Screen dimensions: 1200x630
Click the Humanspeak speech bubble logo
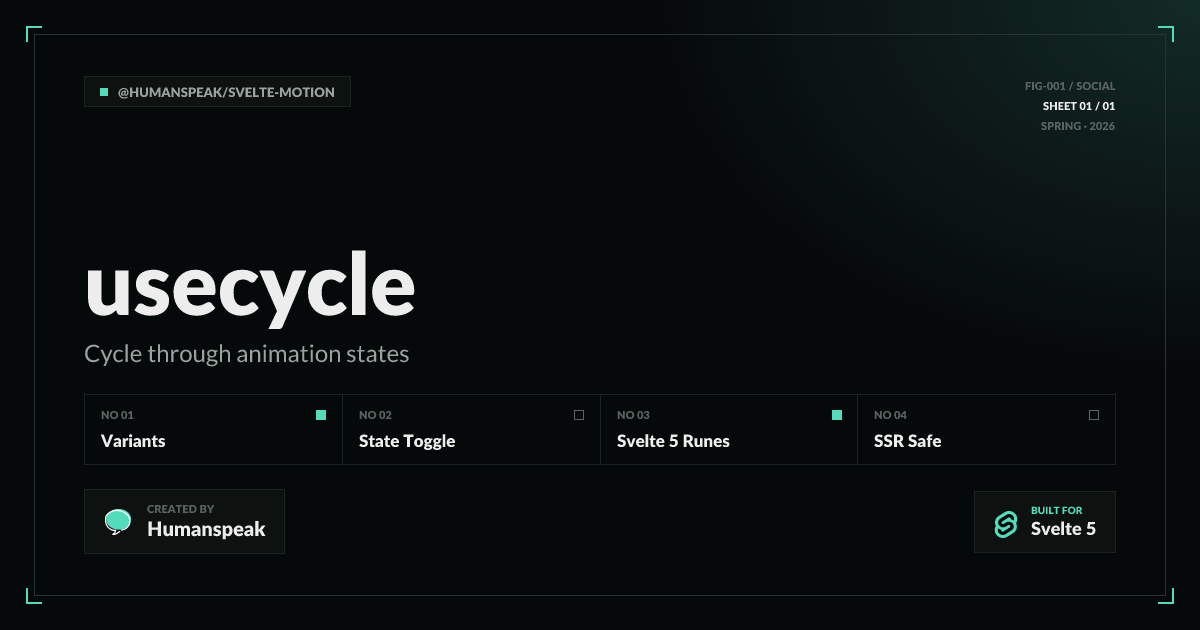(118, 521)
